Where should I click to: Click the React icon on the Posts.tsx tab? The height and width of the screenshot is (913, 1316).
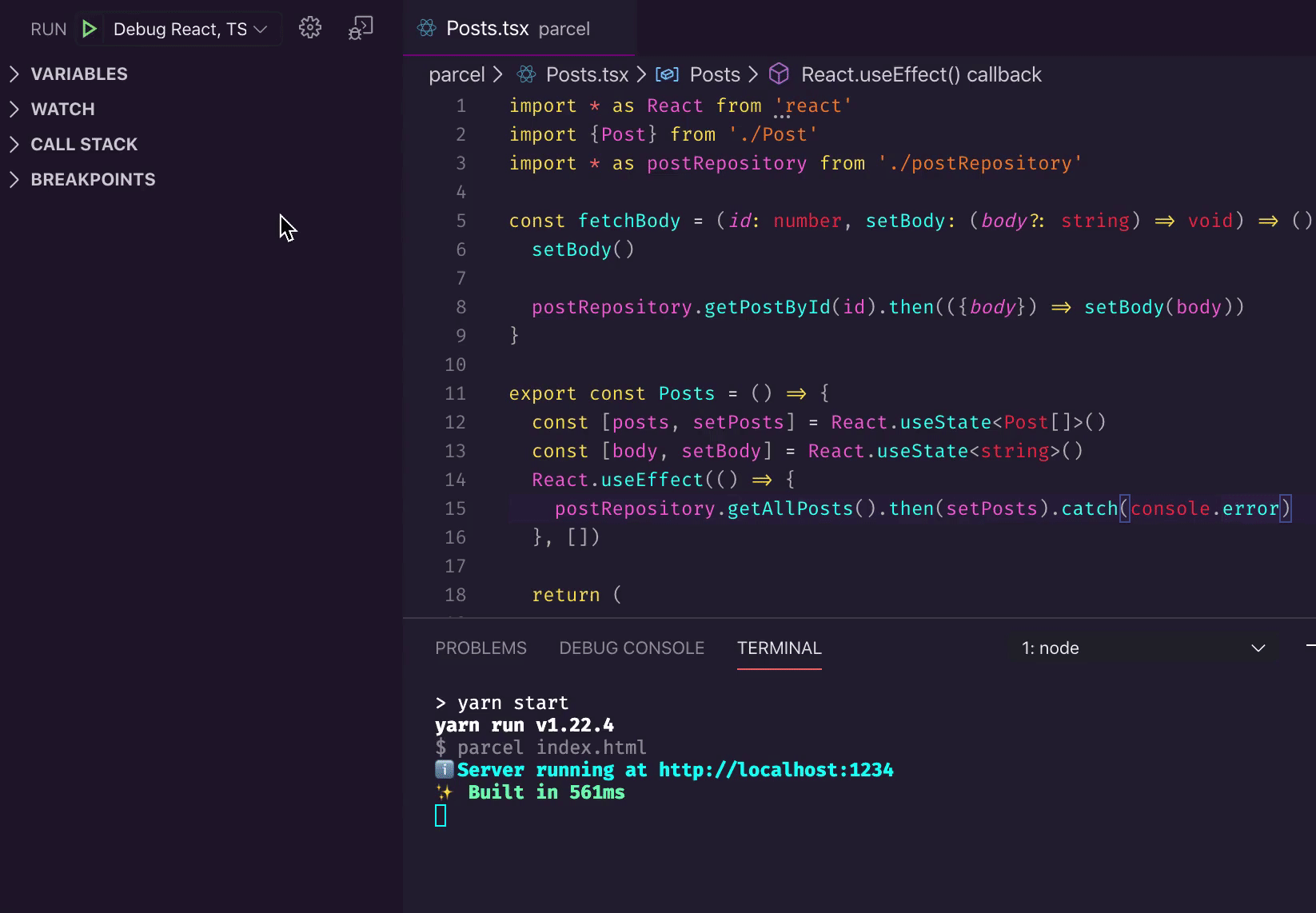(427, 29)
